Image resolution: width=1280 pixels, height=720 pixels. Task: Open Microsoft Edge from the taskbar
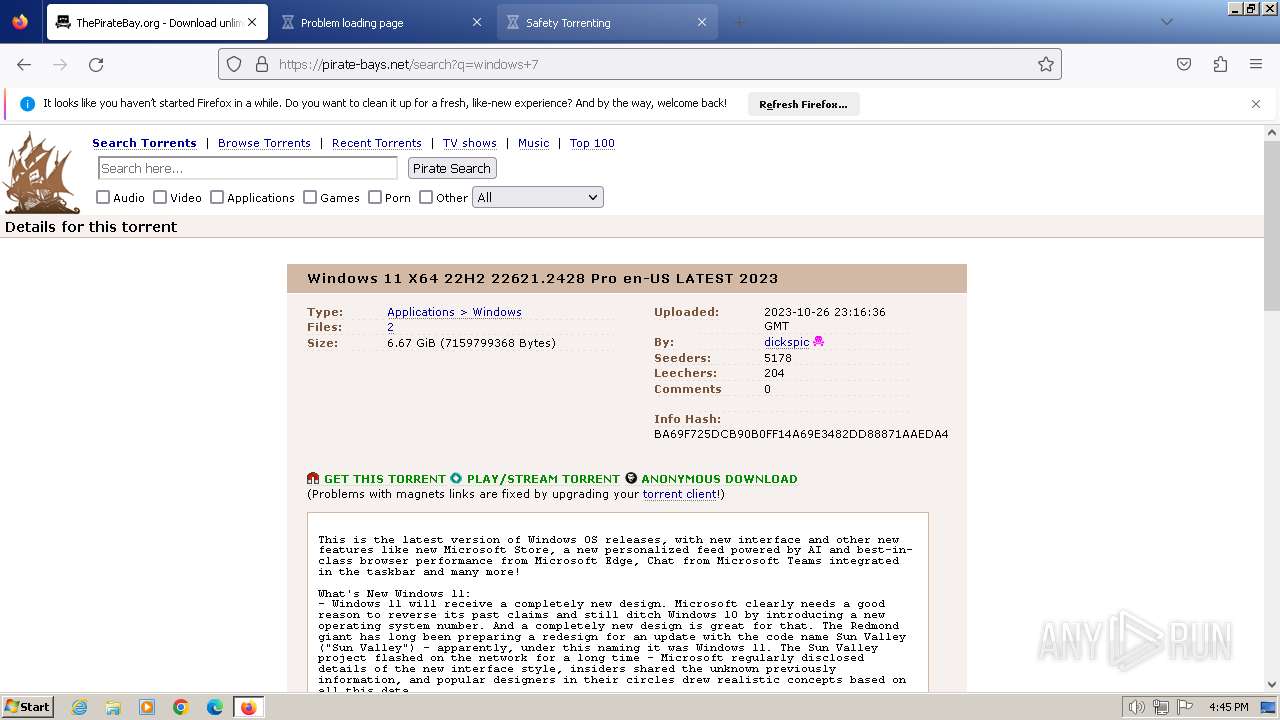(215, 707)
